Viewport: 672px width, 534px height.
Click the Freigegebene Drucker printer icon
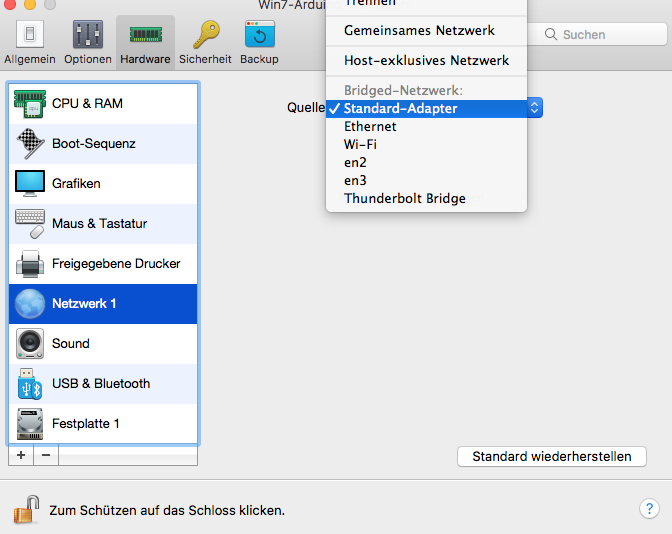30,264
